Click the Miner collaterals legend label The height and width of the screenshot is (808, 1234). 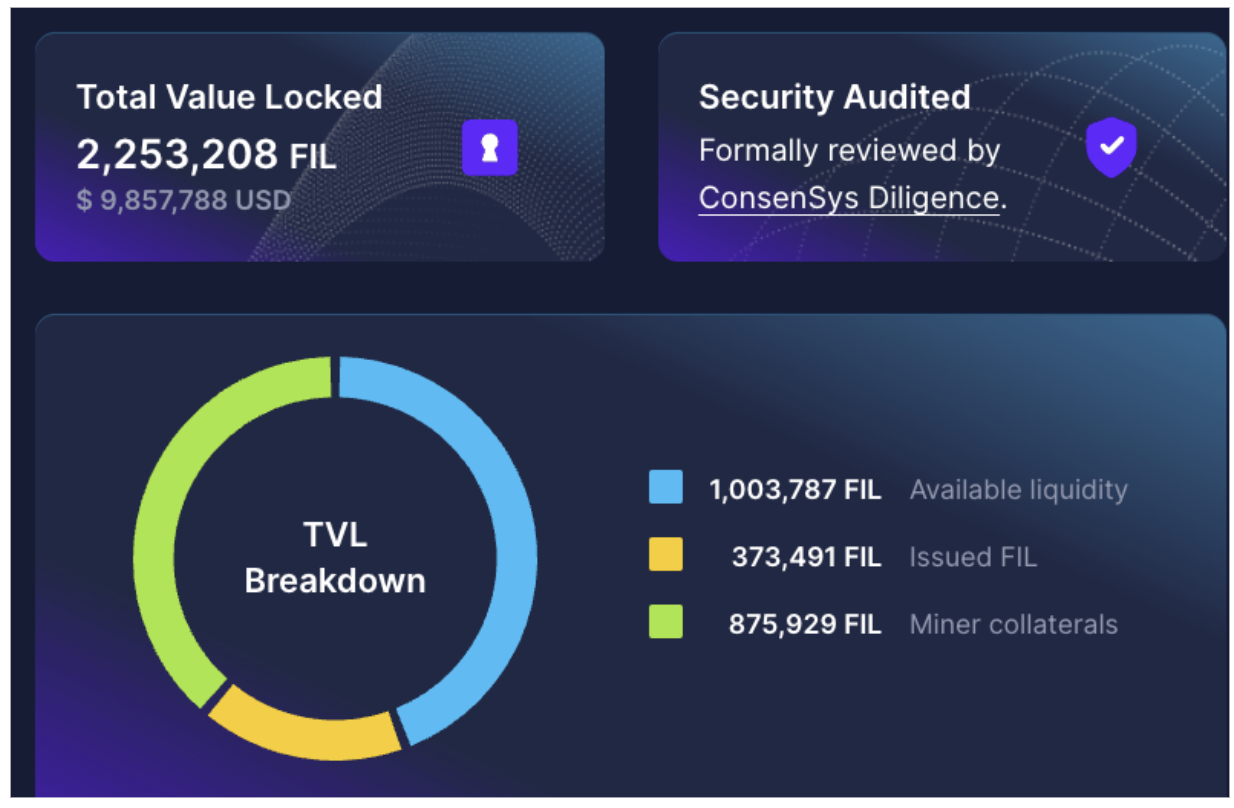(1013, 625)
